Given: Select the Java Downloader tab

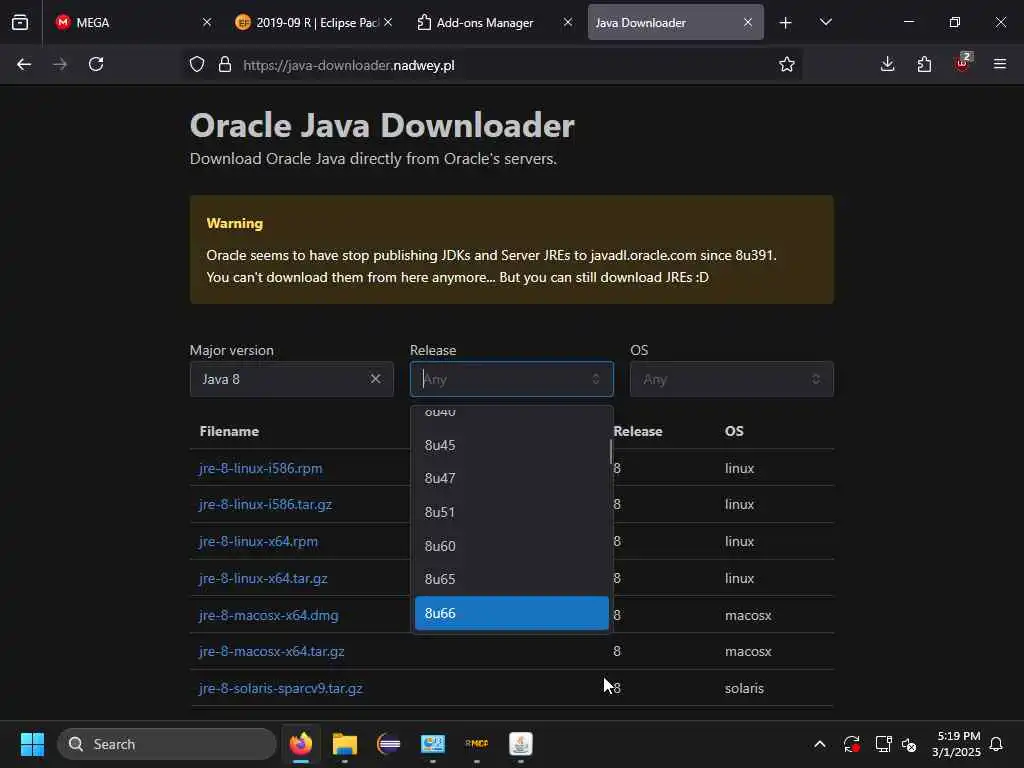Looking at the screenshot, I should 675,22.
